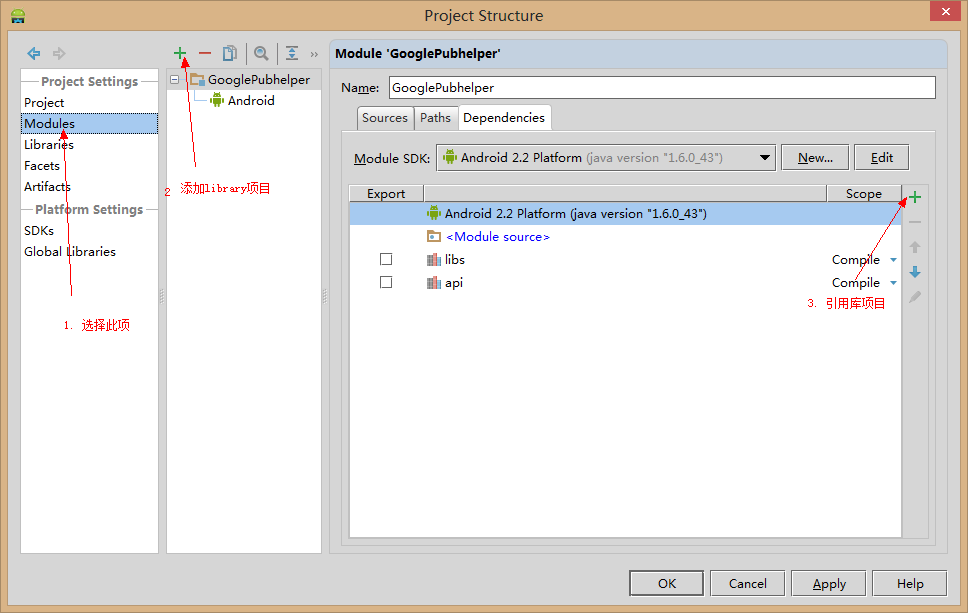The width and height of the screenshot is (968, 613).
Task: Click the New... SDK button
Action: [815, 157]
